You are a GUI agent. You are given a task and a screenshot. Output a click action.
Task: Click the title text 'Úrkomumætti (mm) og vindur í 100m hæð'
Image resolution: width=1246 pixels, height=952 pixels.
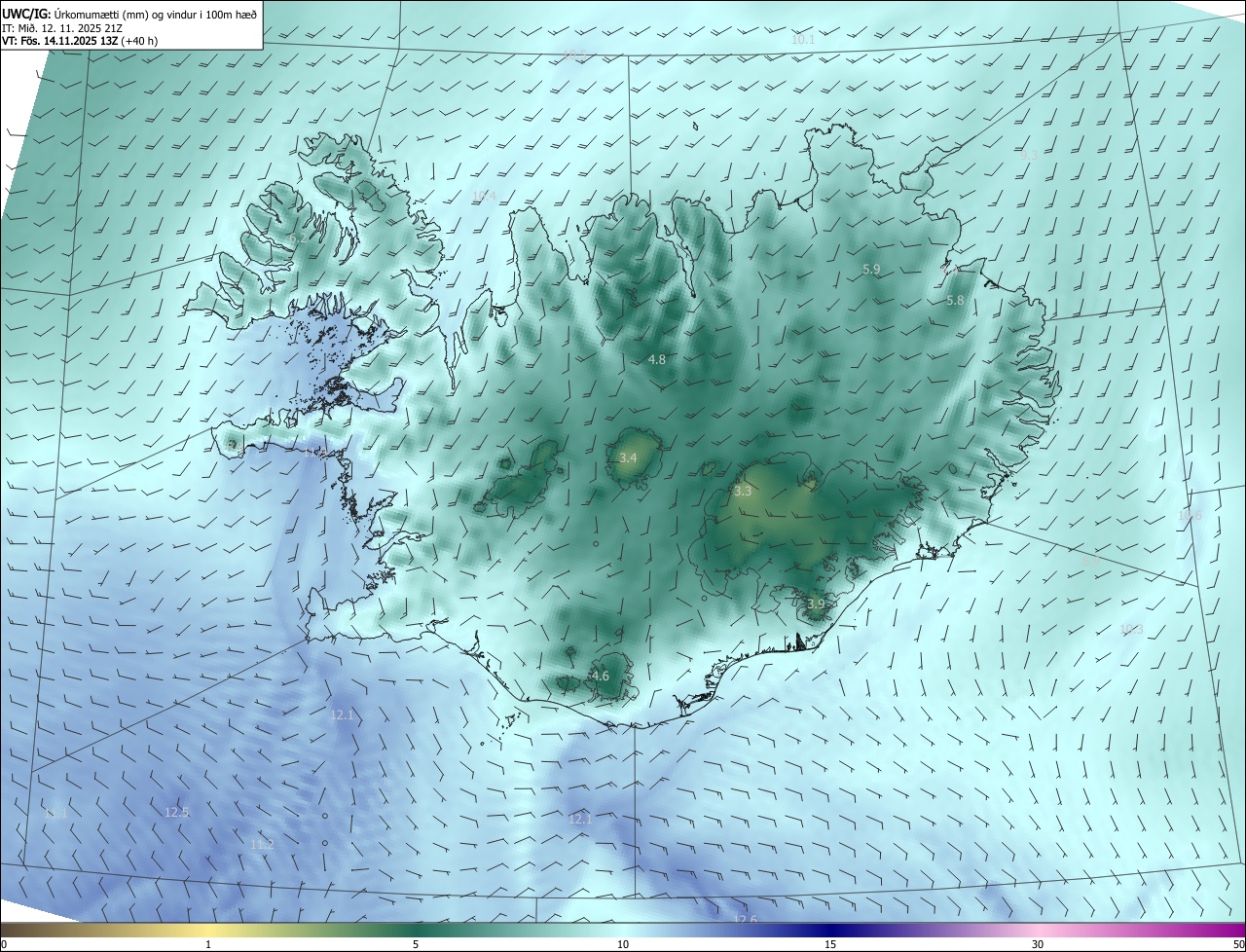[155, 14]
